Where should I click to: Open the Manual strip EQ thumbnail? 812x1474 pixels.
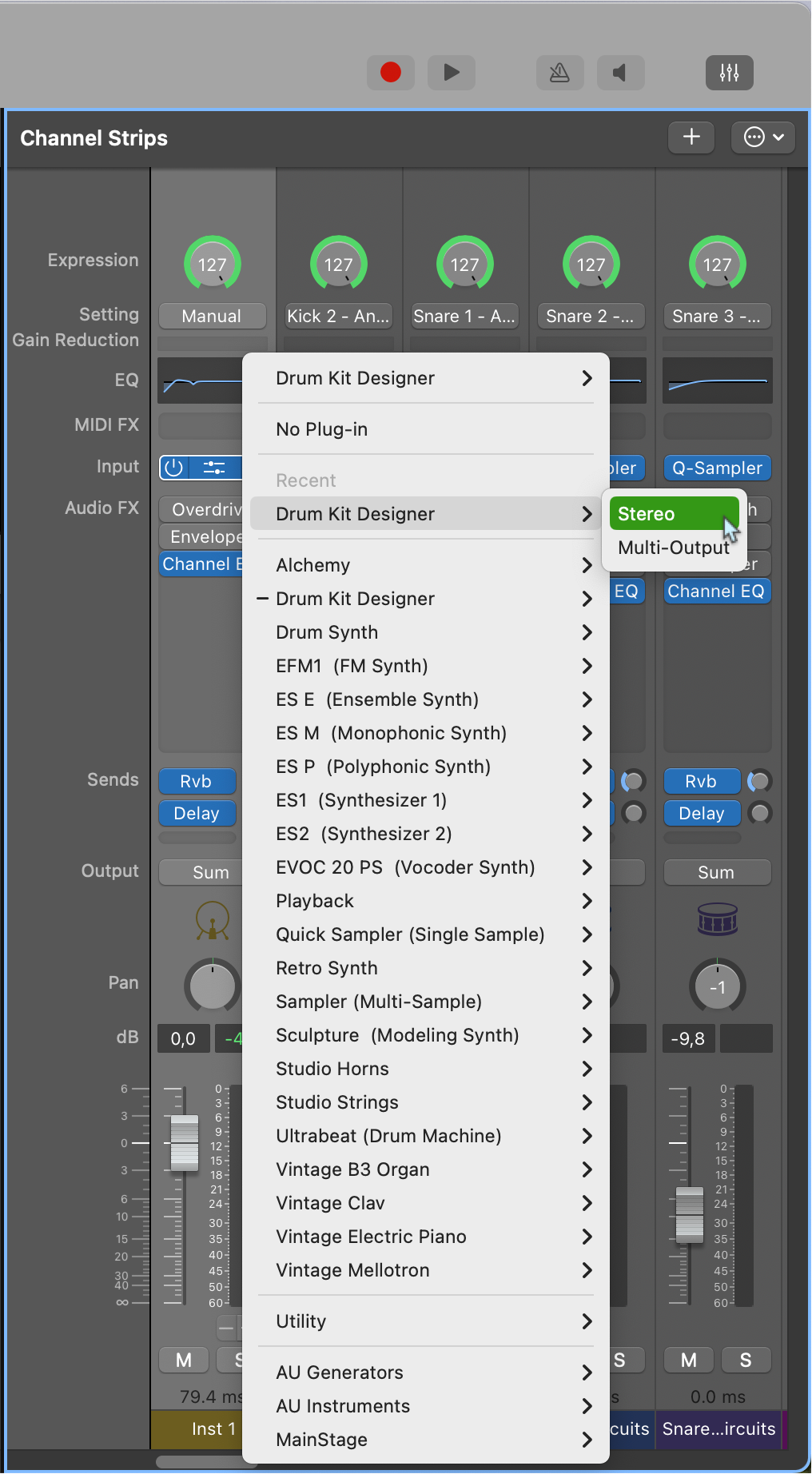(201, 380)
